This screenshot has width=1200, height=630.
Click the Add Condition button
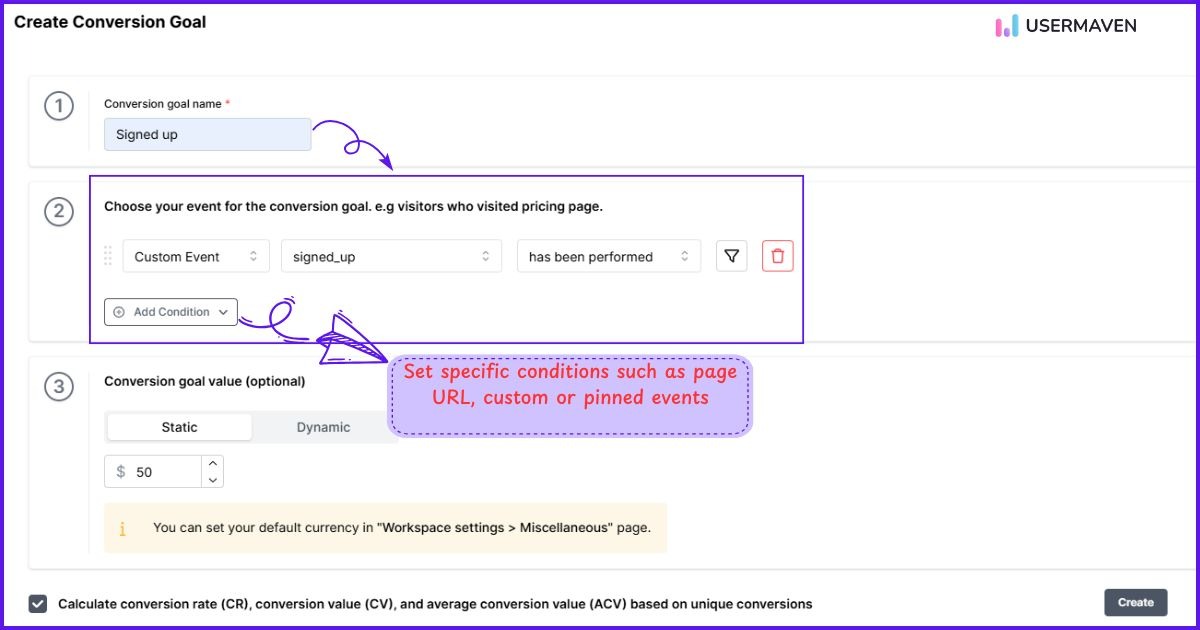coord(171,312)
